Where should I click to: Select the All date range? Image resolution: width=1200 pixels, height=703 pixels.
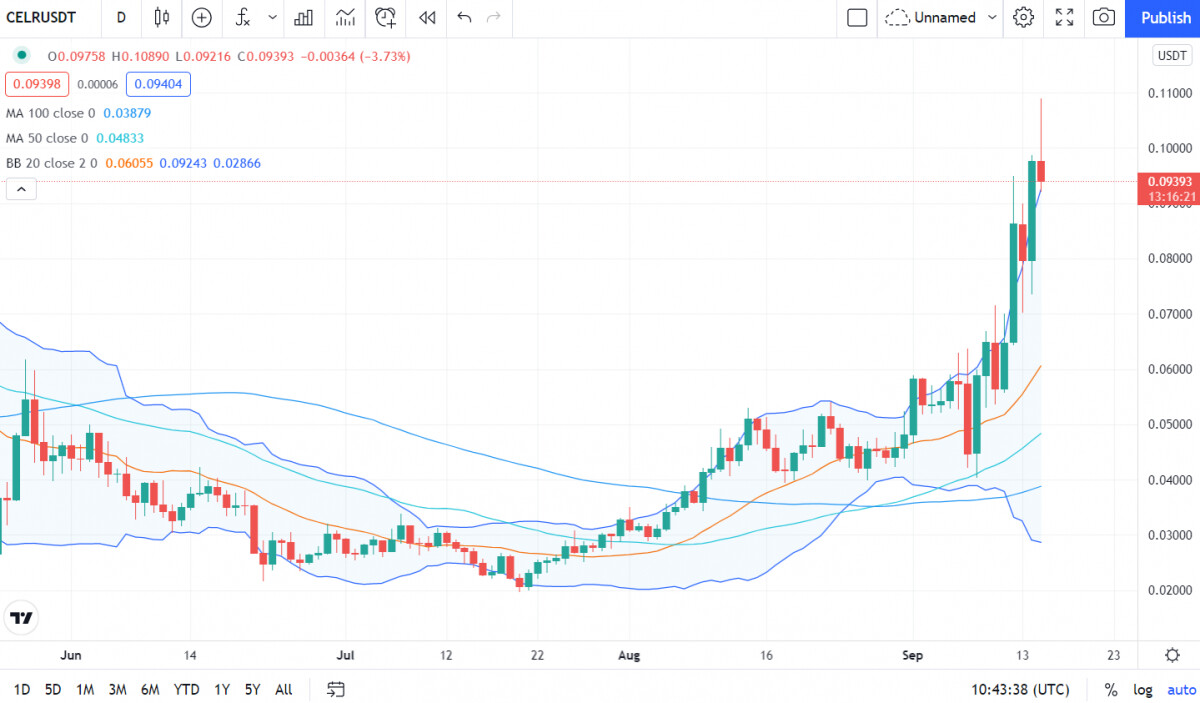(284, 689)
